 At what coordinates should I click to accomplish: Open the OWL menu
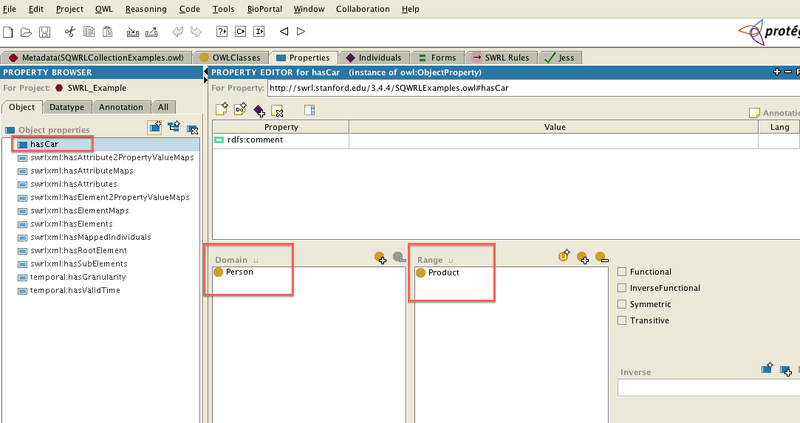(x=104, y=9)
